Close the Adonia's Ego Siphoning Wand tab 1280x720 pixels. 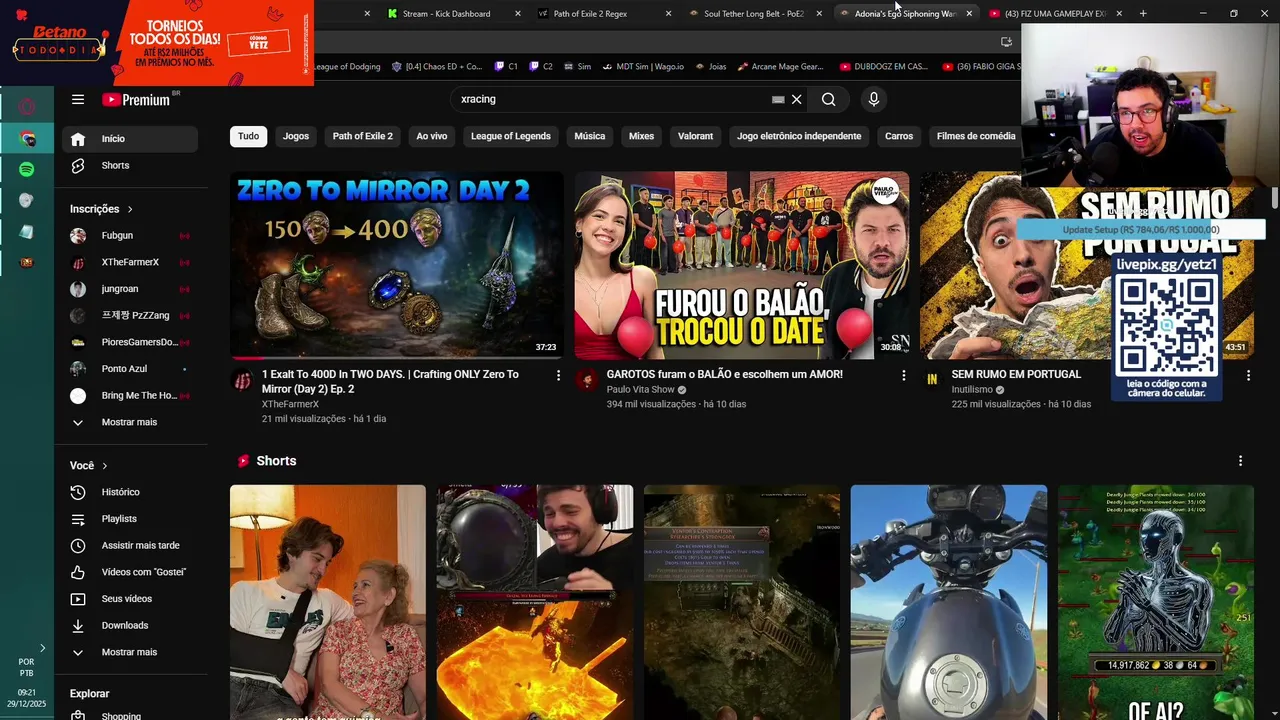(x=969, y=14)
